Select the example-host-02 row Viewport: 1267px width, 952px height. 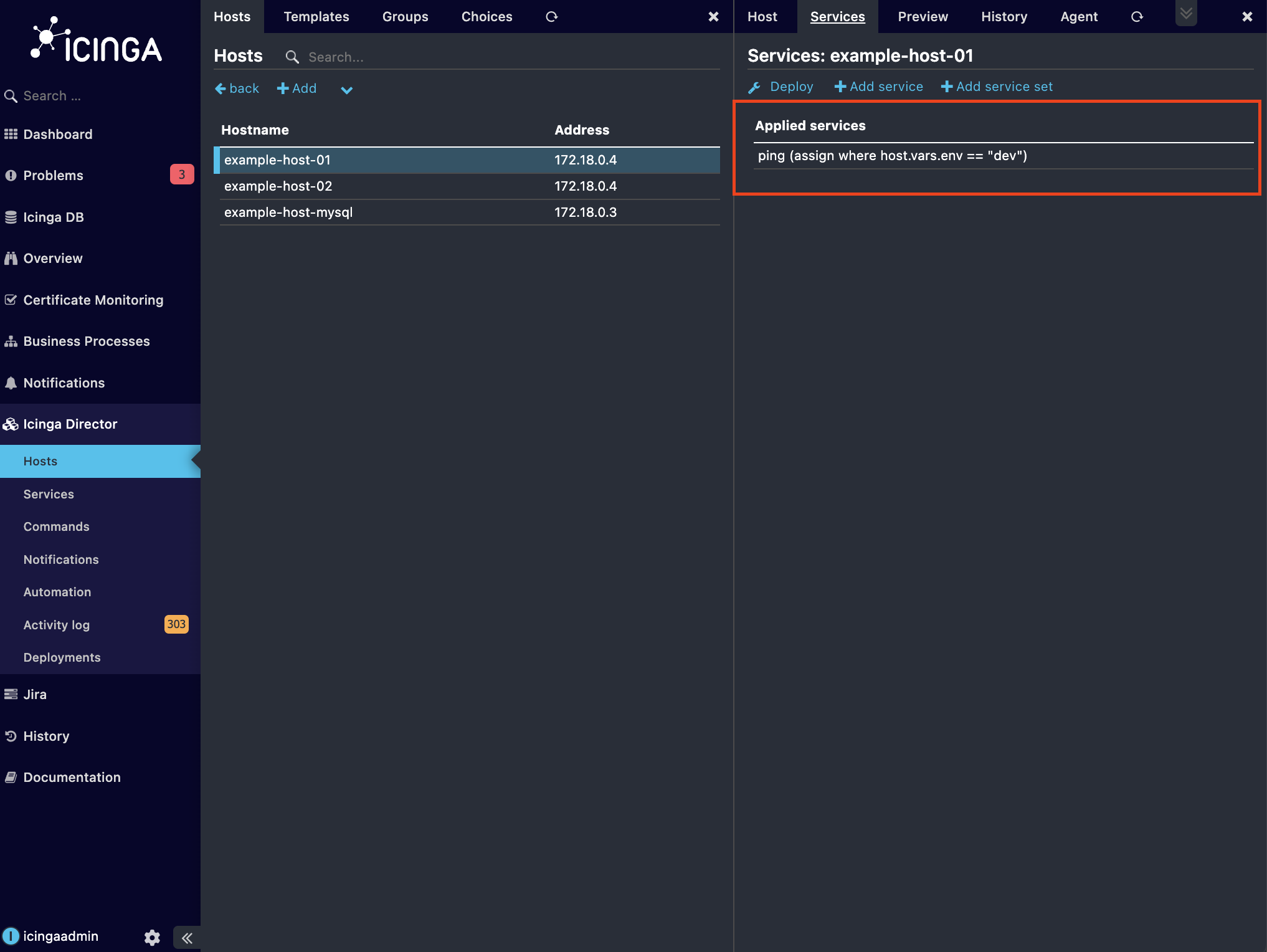point(470,186)
